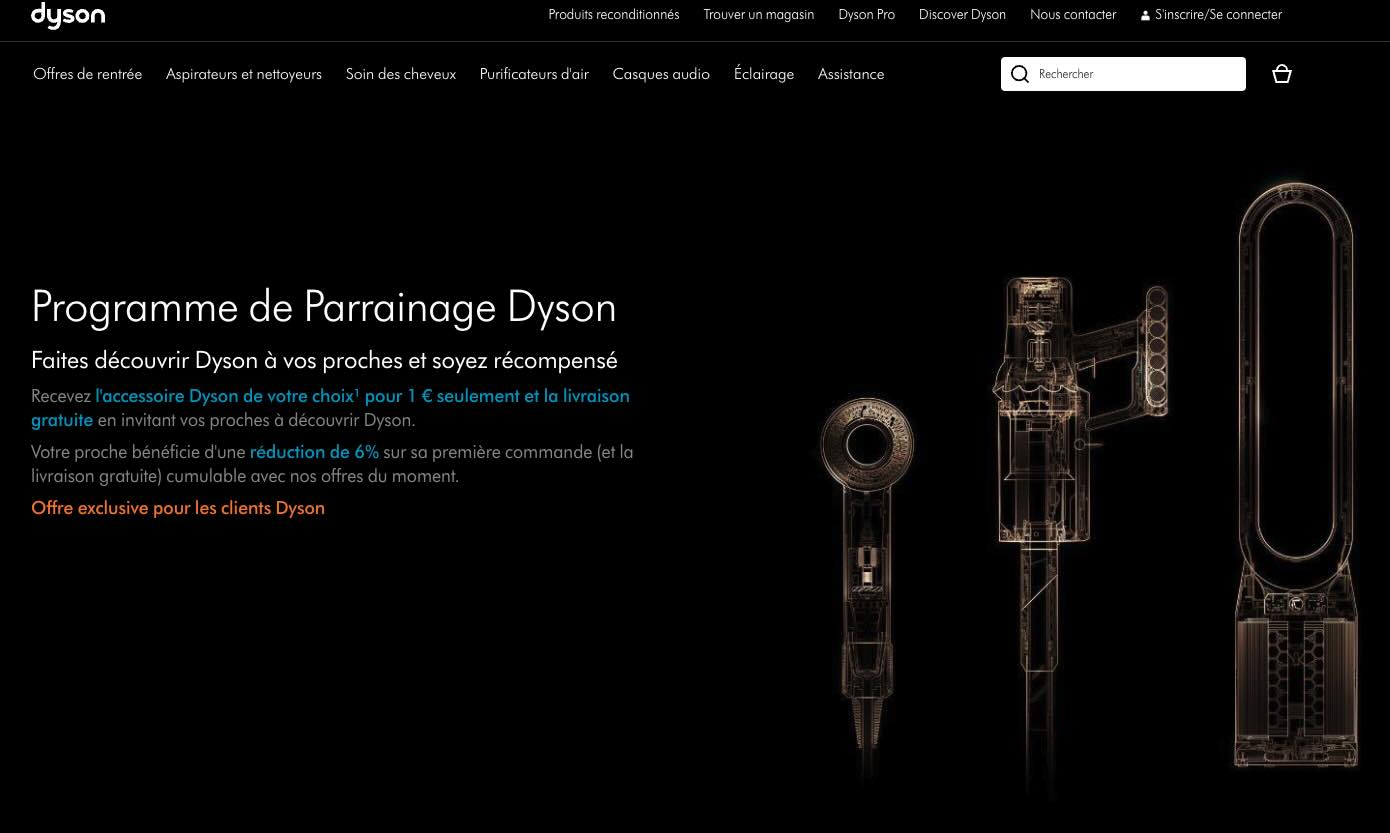Screen dimensions: 1390x833
Task: Click the user account icon beside S'inscrire
Action: [1145, 15]
